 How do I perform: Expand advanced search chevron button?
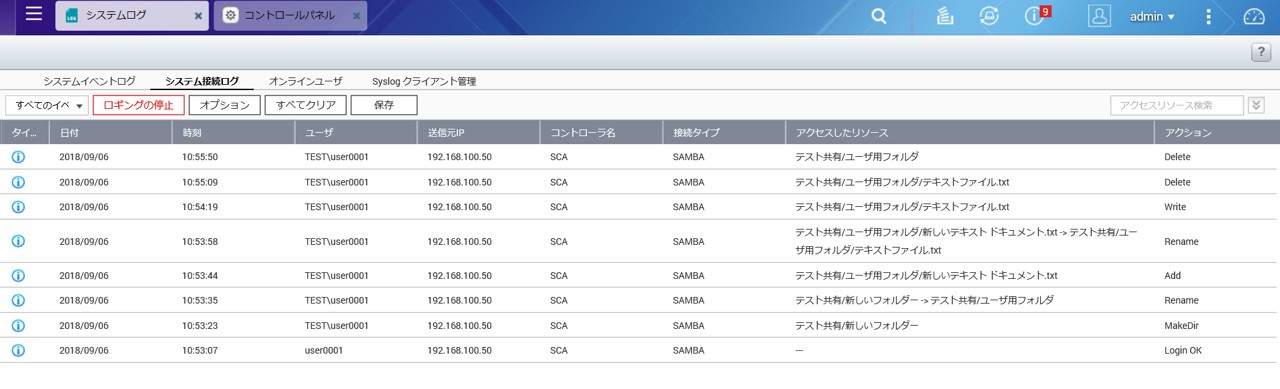(1256, 105)
